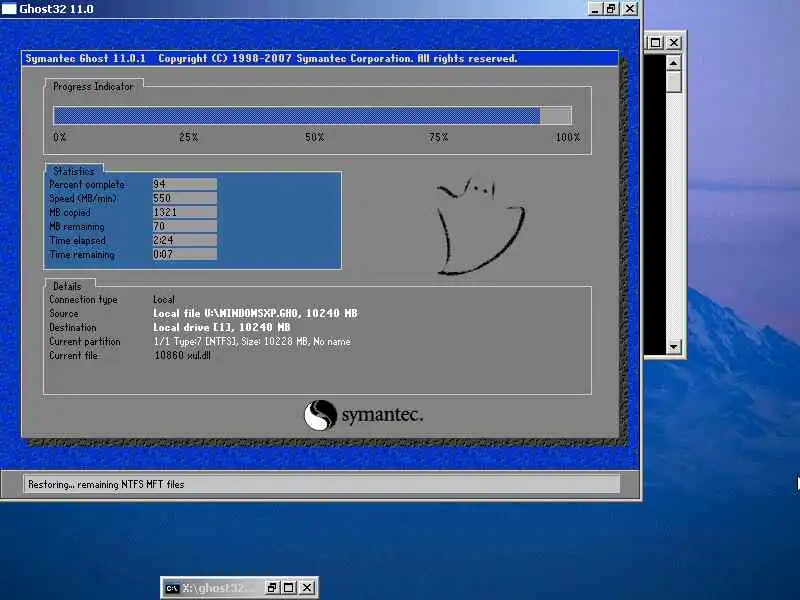Click the Percent complete label
This screenshot has height=600, width=800.
pos(87,184)
